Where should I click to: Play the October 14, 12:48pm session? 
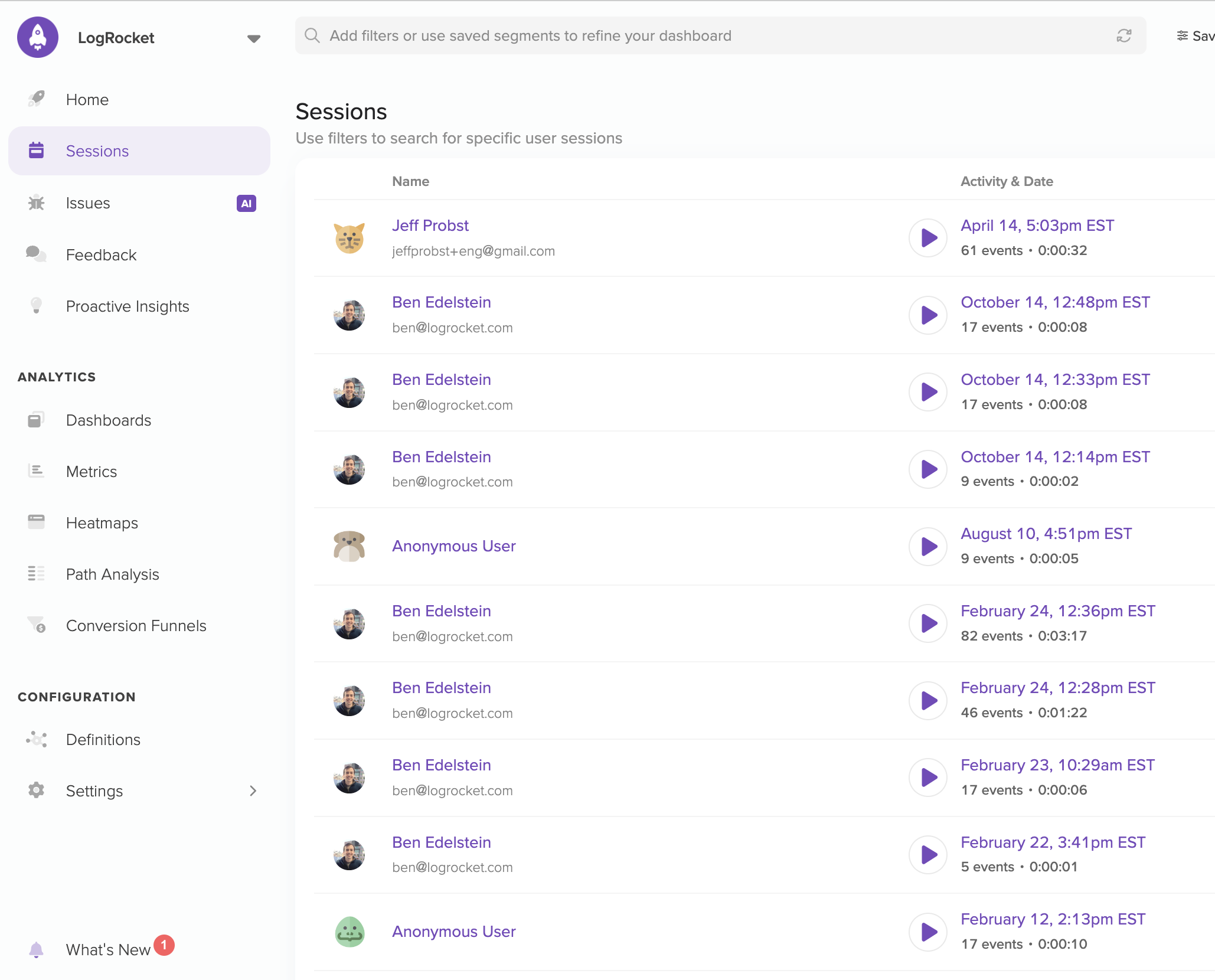pos(928,315)
